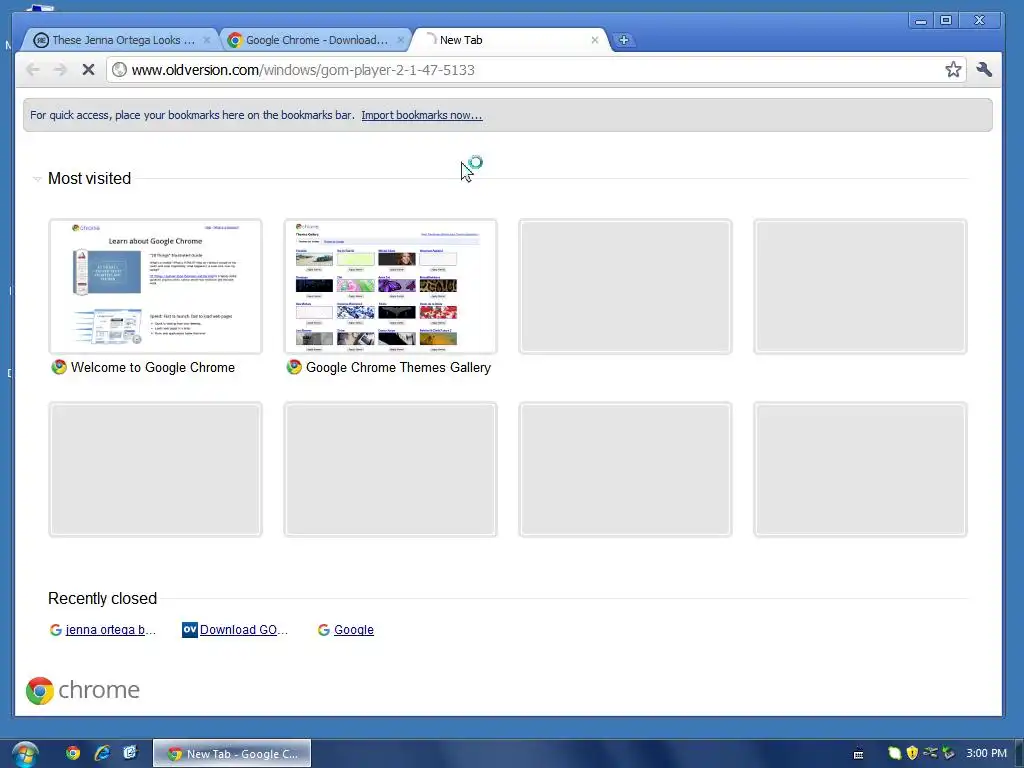Maximize the Chrome window
This screenshot has width=1024, height=768.
click(x=946, y=20)
